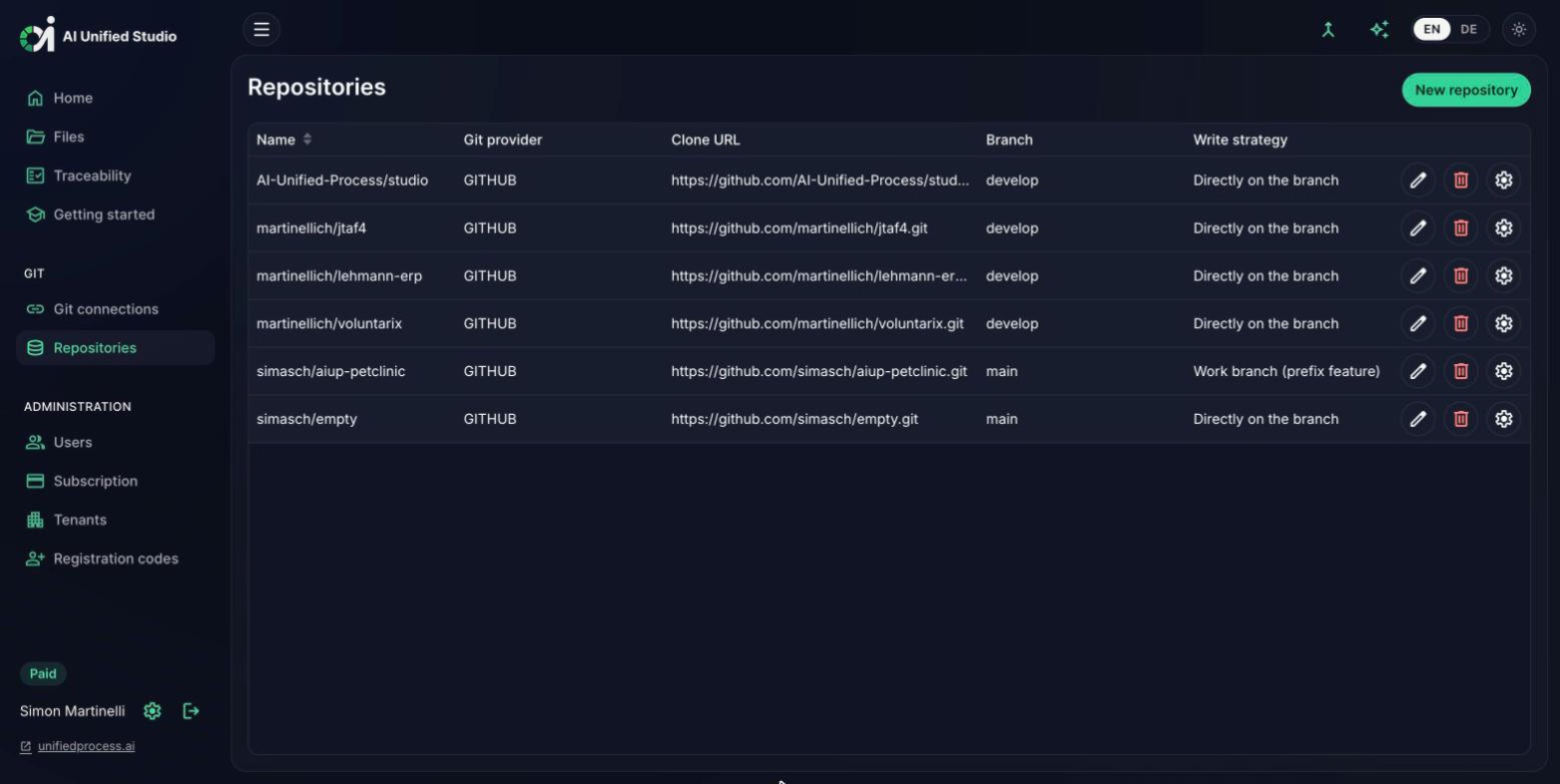Click the Paid subscription badge
Viewport: 1560px width, 784px height.
coord(43,673)
